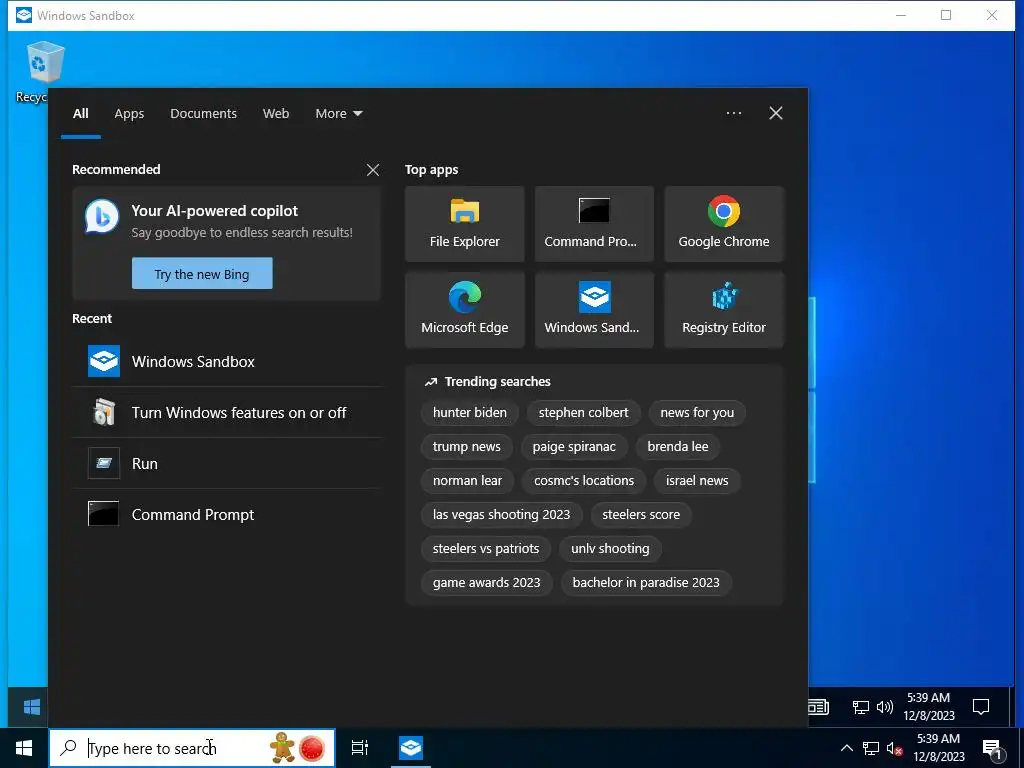
Task: Show hidden icons in host system tray
Action: point(846,748)
